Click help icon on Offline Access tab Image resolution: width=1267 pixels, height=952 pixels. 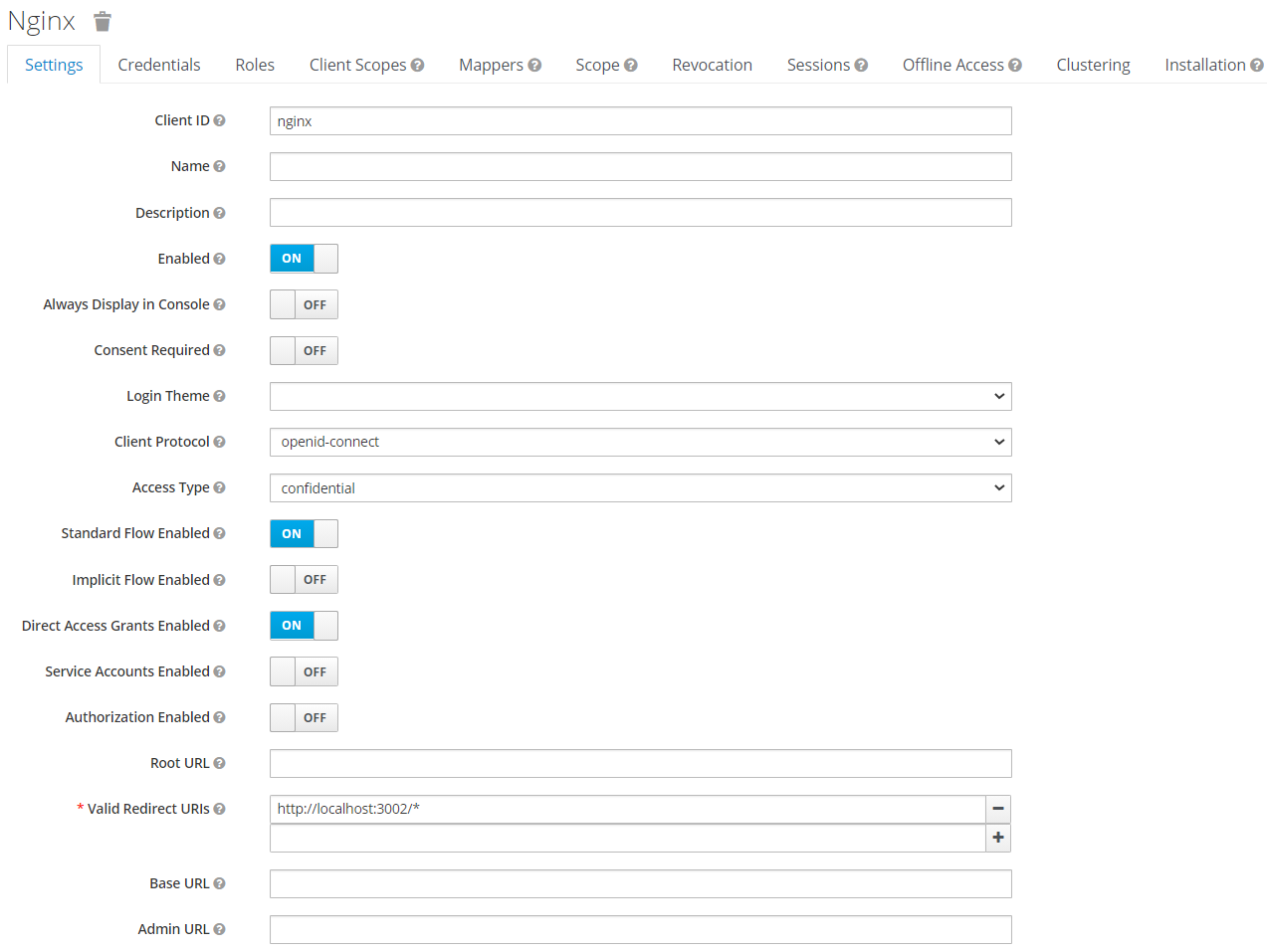point(1015,65)
